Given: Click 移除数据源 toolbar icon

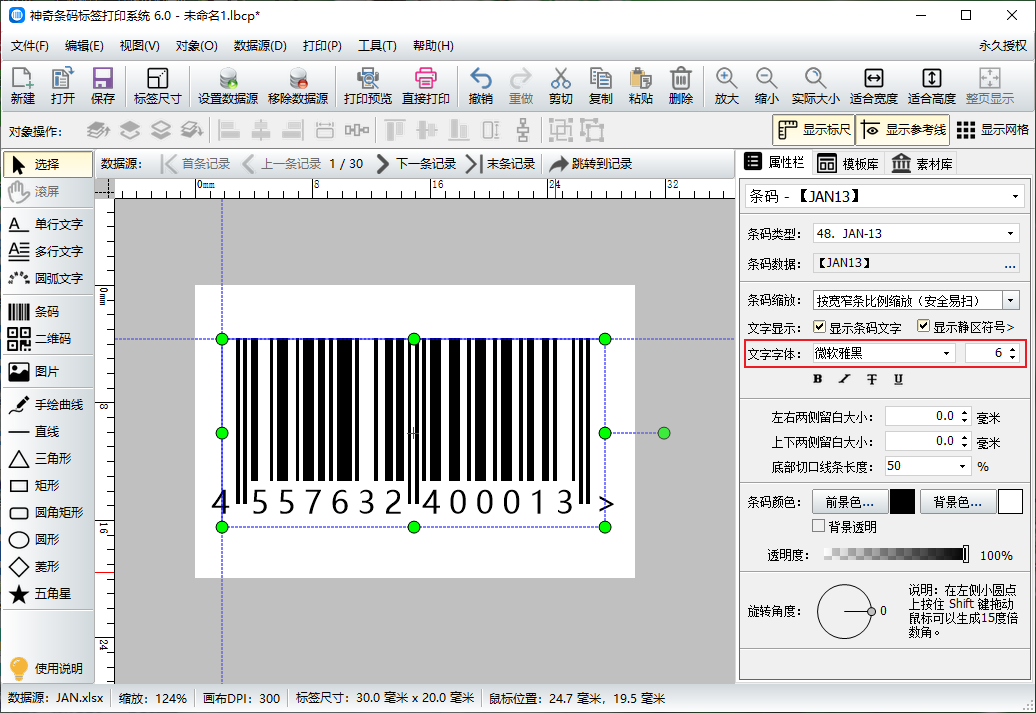Looking at the screenshot, I should tap(298, 85).
